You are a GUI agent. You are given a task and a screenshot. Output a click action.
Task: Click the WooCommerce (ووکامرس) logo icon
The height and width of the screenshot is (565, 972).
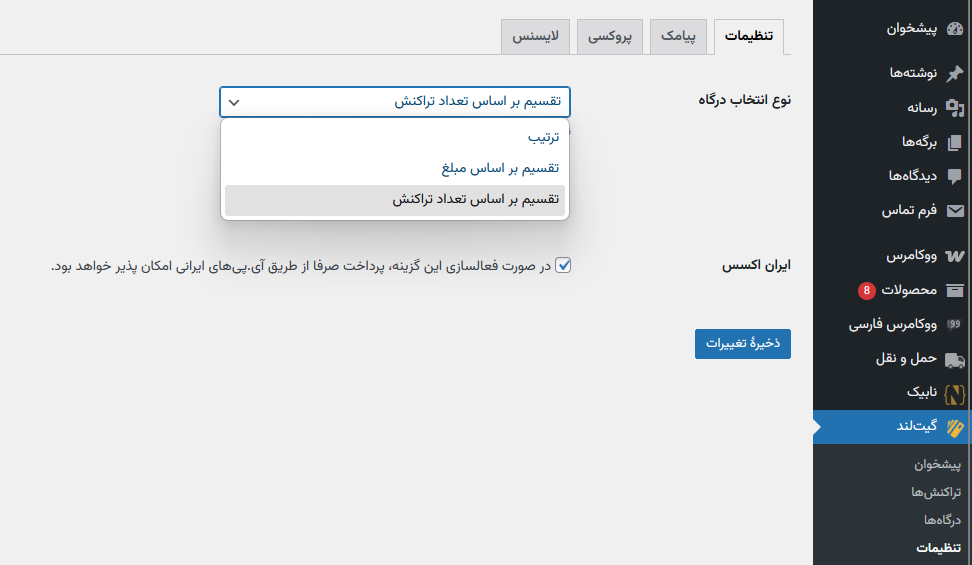(954, 256)
